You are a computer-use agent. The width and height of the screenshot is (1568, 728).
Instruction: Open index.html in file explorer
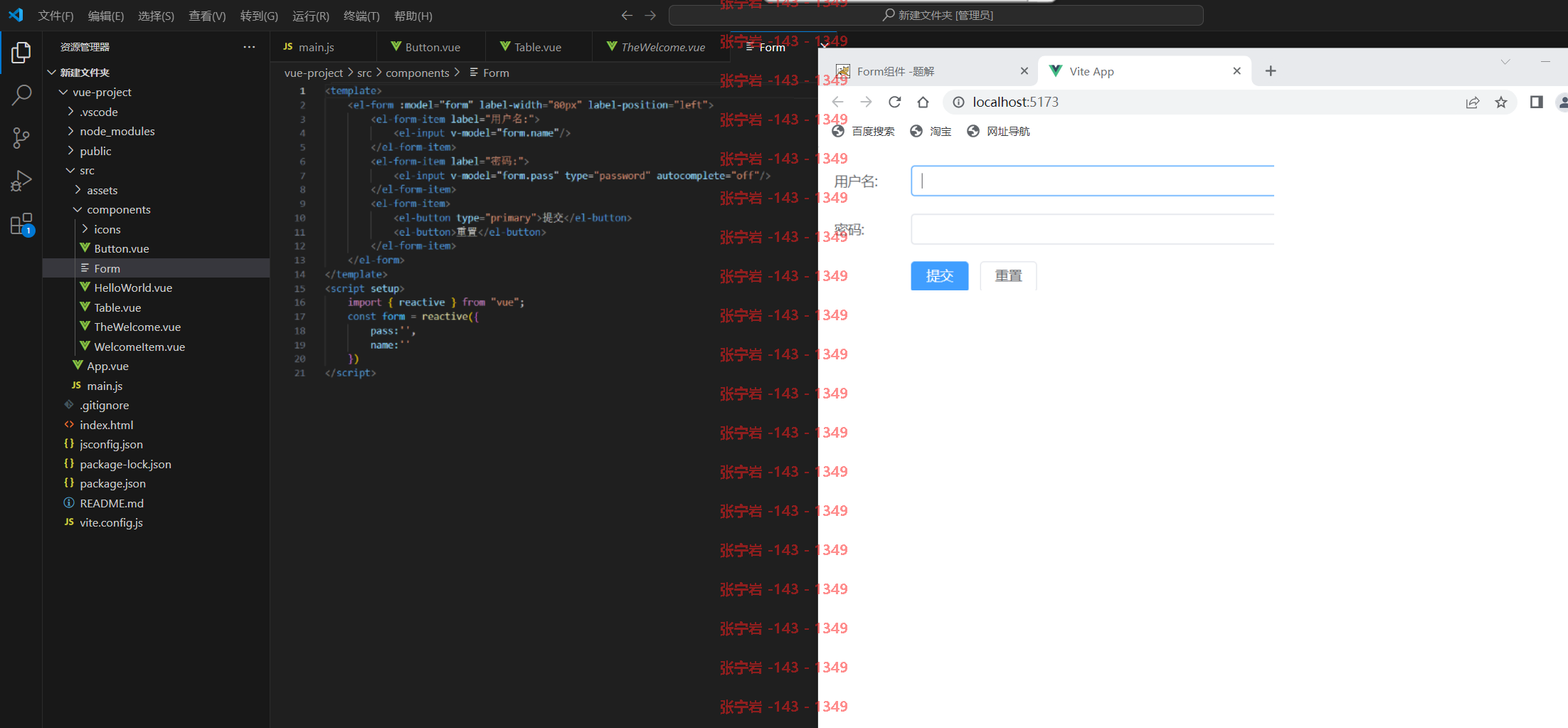107,426
